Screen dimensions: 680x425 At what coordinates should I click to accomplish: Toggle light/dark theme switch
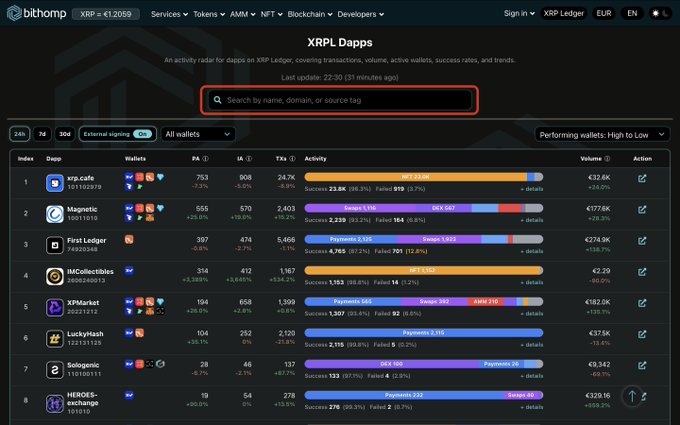click(660, 13)
